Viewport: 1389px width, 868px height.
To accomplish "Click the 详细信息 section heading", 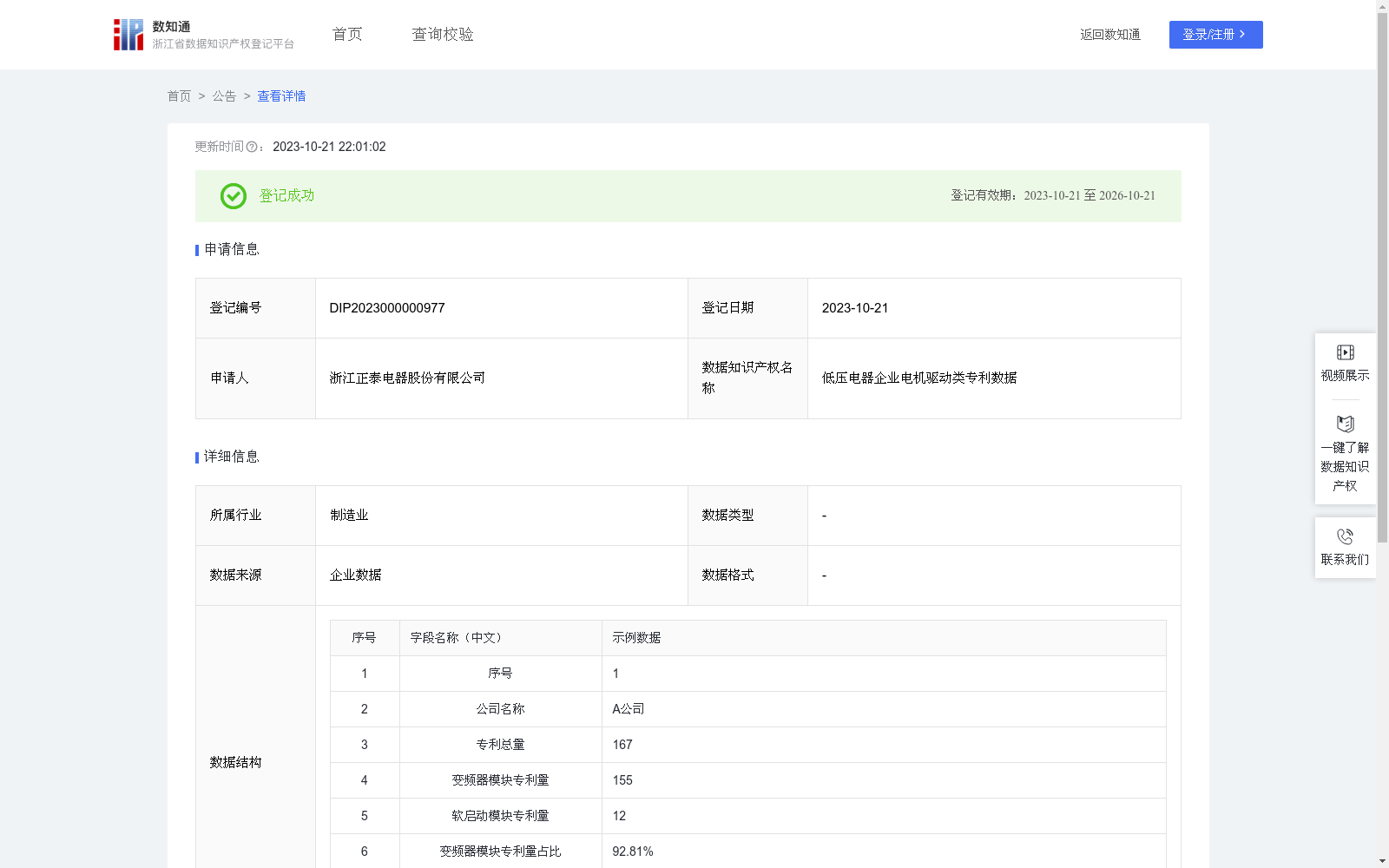I will tap(232, 457).
